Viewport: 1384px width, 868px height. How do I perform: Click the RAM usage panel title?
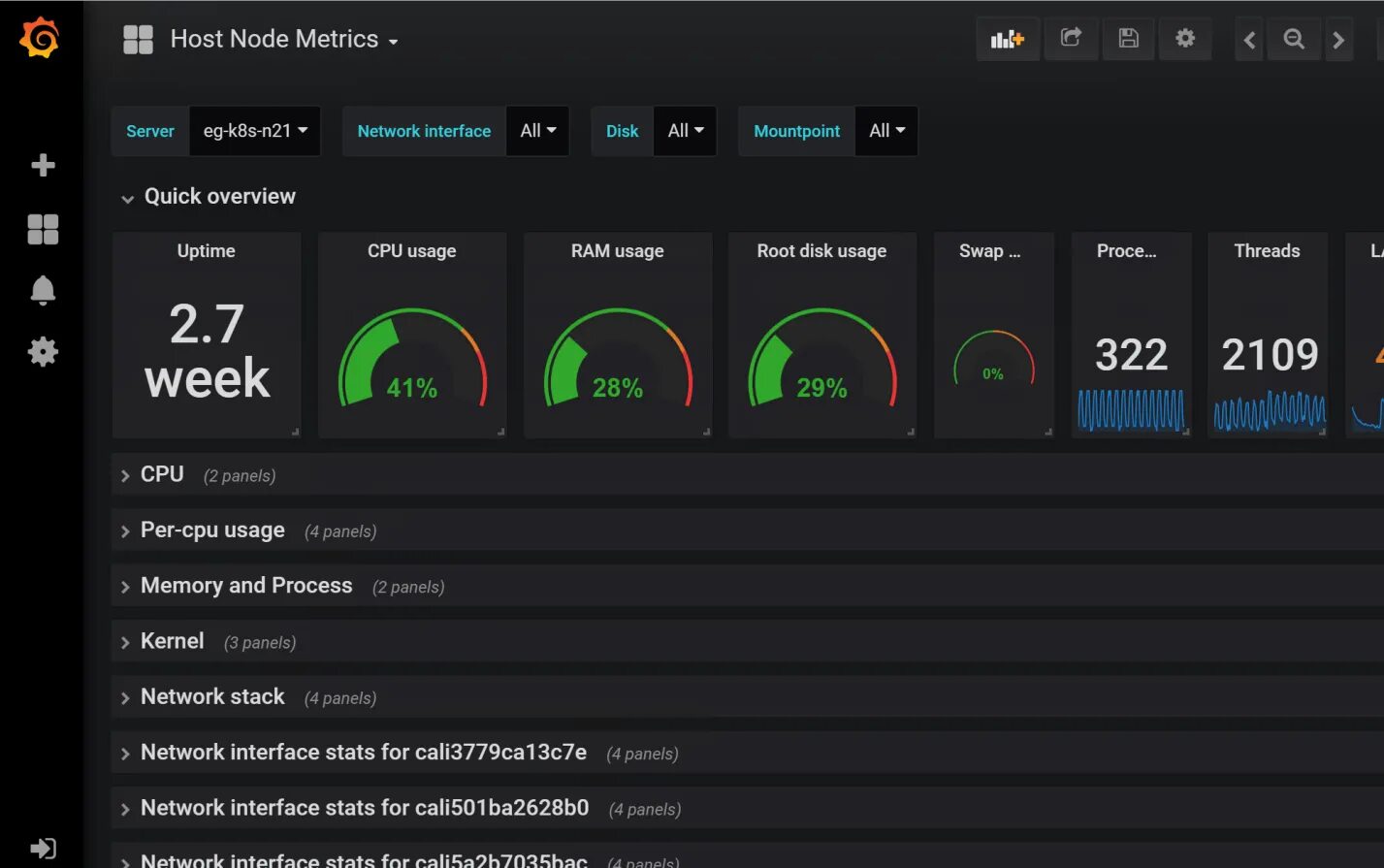click(617, 251)
